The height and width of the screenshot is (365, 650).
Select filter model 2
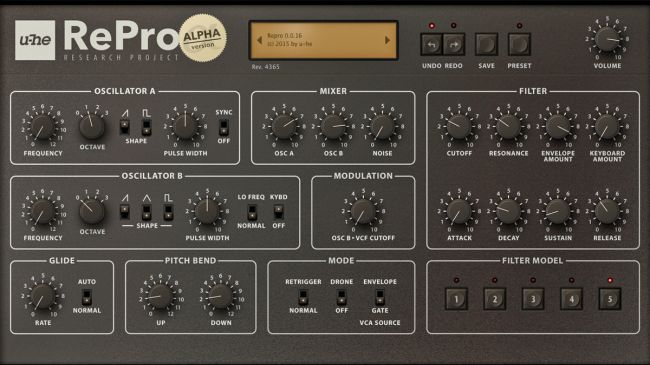495,299
